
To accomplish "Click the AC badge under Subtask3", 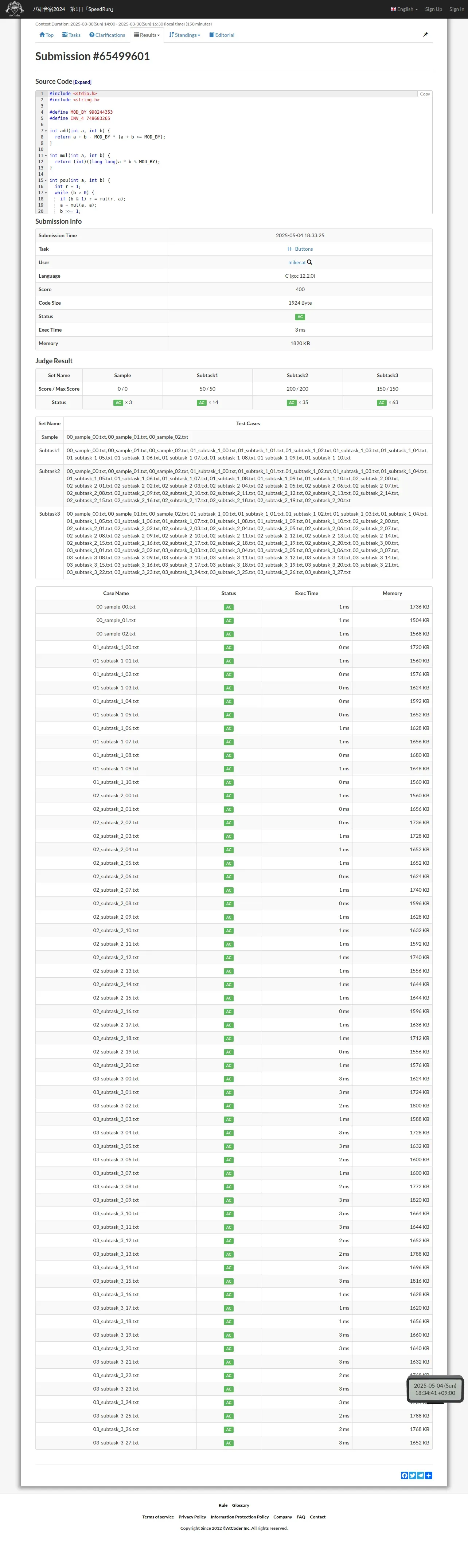I will [382, 402].
